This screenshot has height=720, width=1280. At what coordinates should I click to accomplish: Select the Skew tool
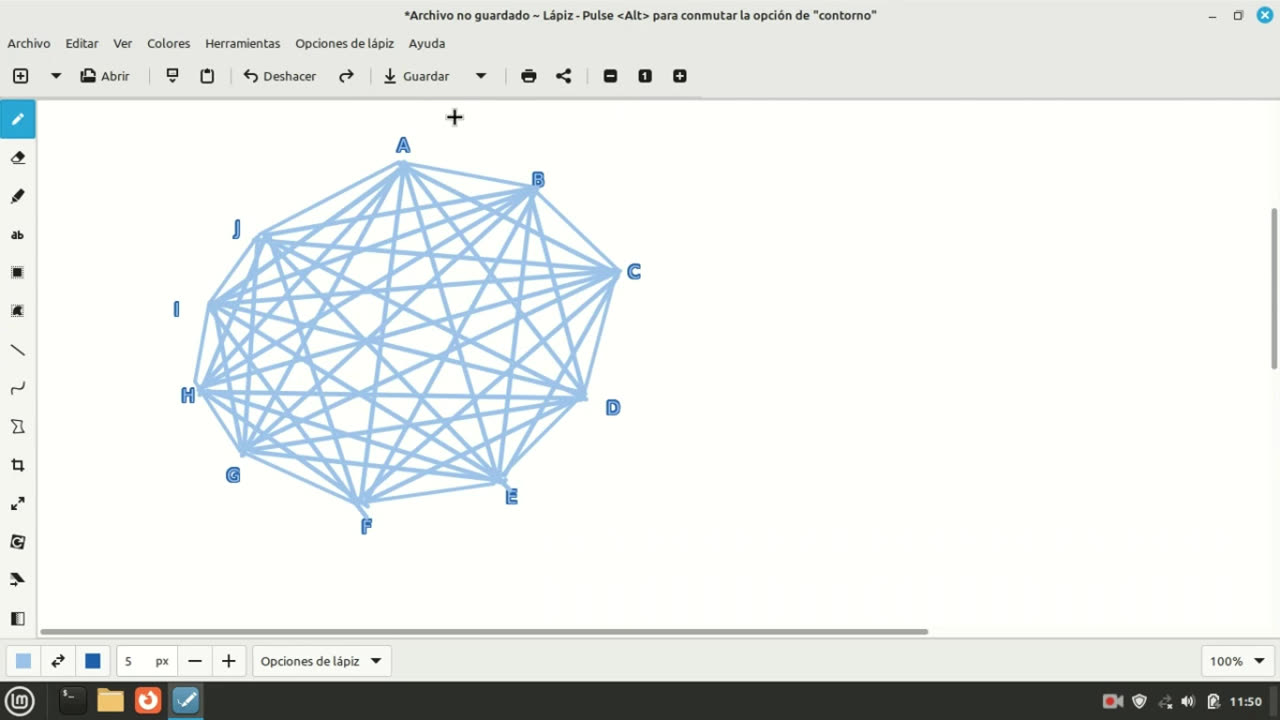(18, 580)
